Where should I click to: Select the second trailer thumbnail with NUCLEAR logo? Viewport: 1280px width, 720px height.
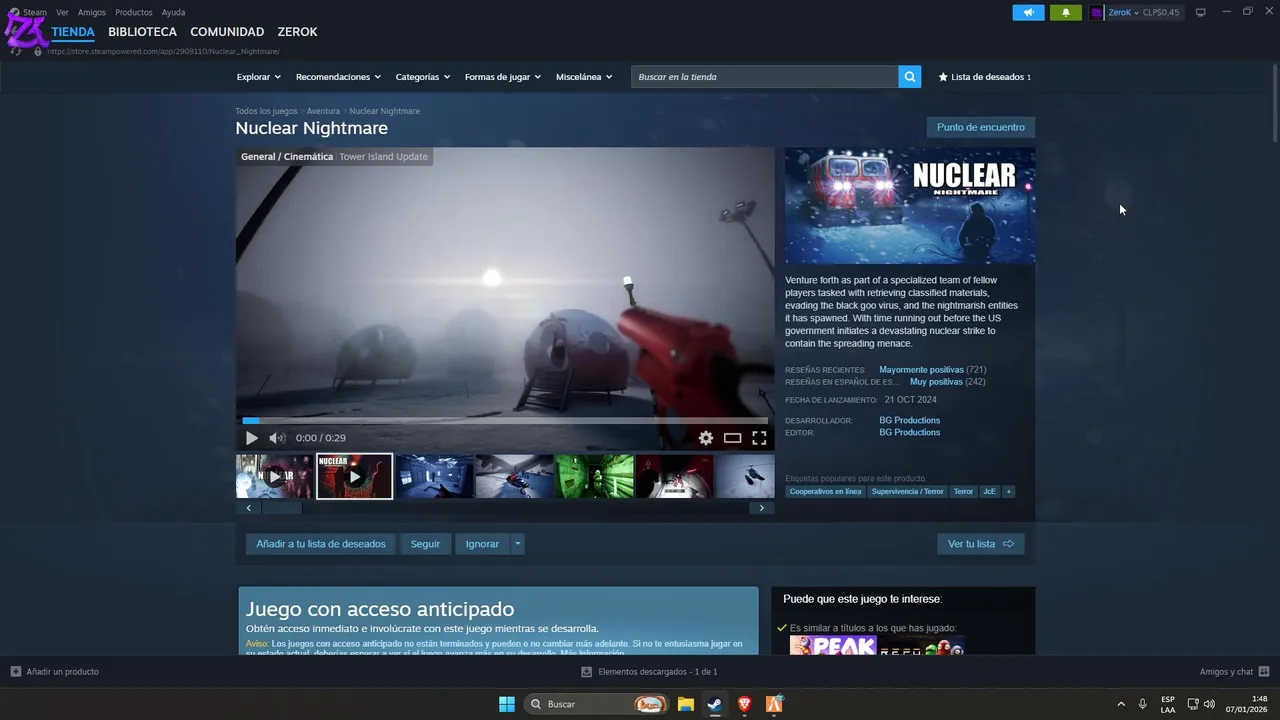(355, 476)
